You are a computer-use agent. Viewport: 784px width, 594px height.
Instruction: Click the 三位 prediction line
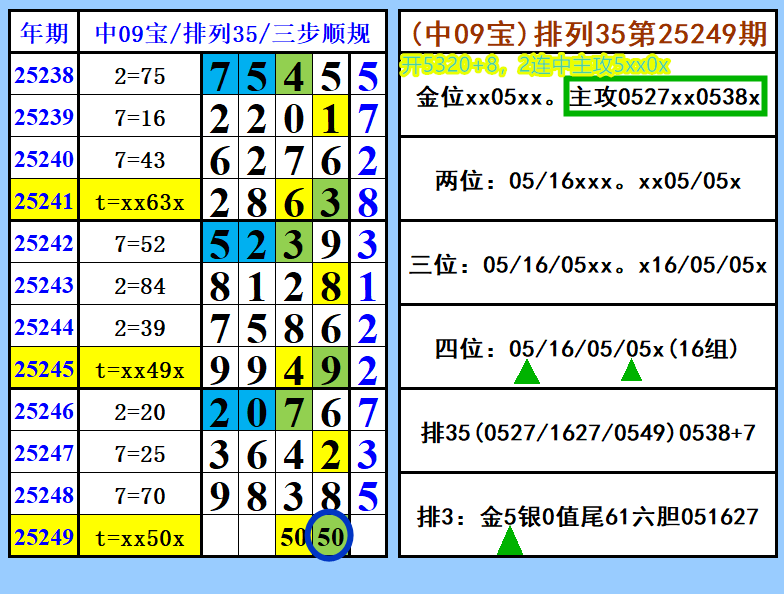pos(588,264)
